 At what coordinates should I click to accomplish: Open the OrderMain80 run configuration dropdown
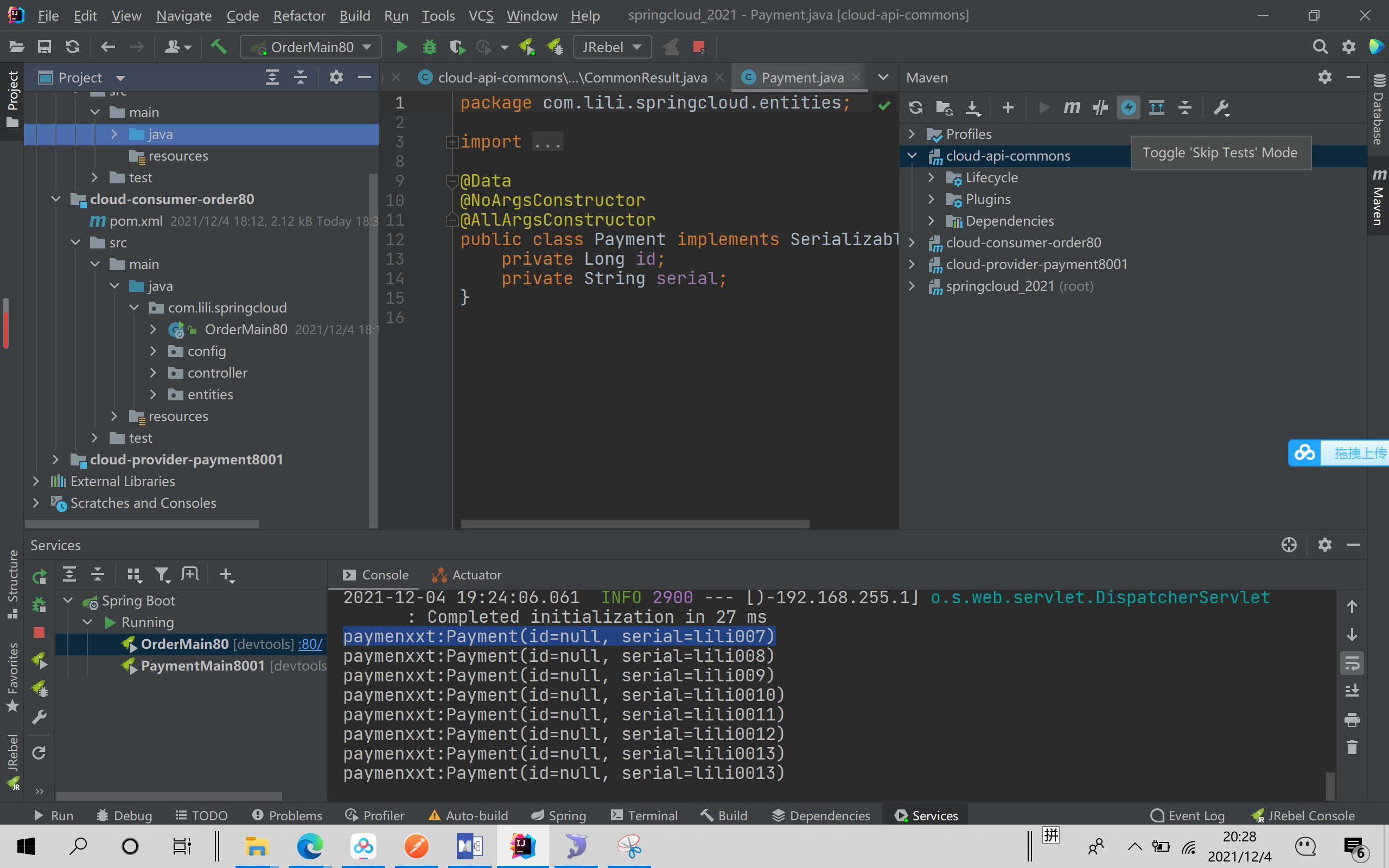[311, 47]
